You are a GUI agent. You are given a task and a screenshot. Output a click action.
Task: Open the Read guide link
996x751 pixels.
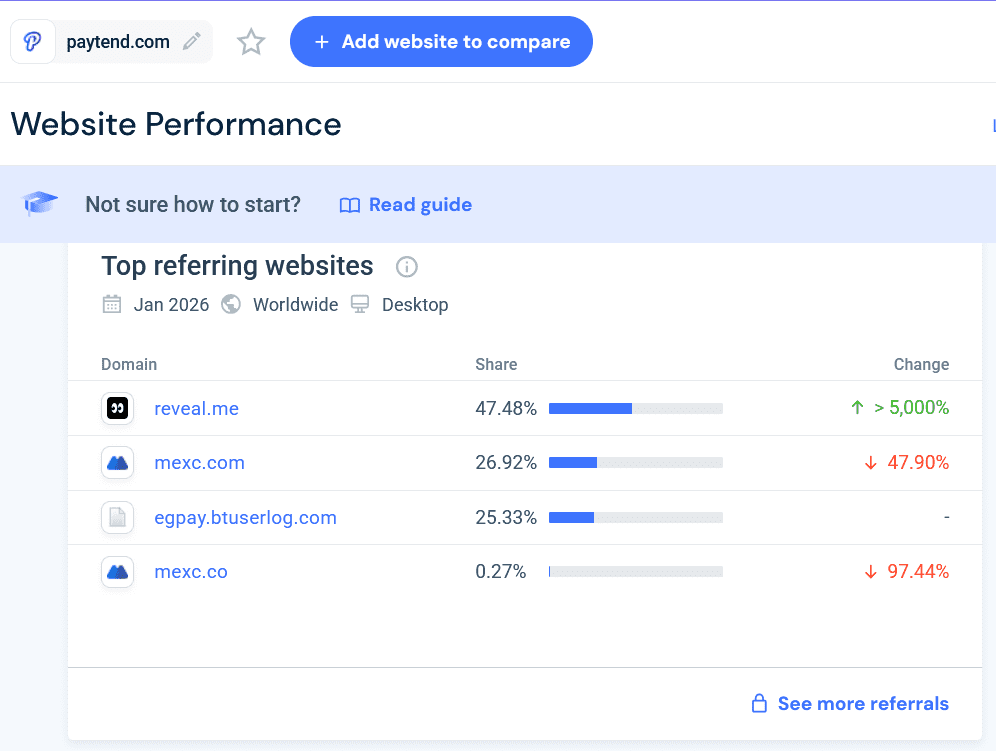(420, 204)
